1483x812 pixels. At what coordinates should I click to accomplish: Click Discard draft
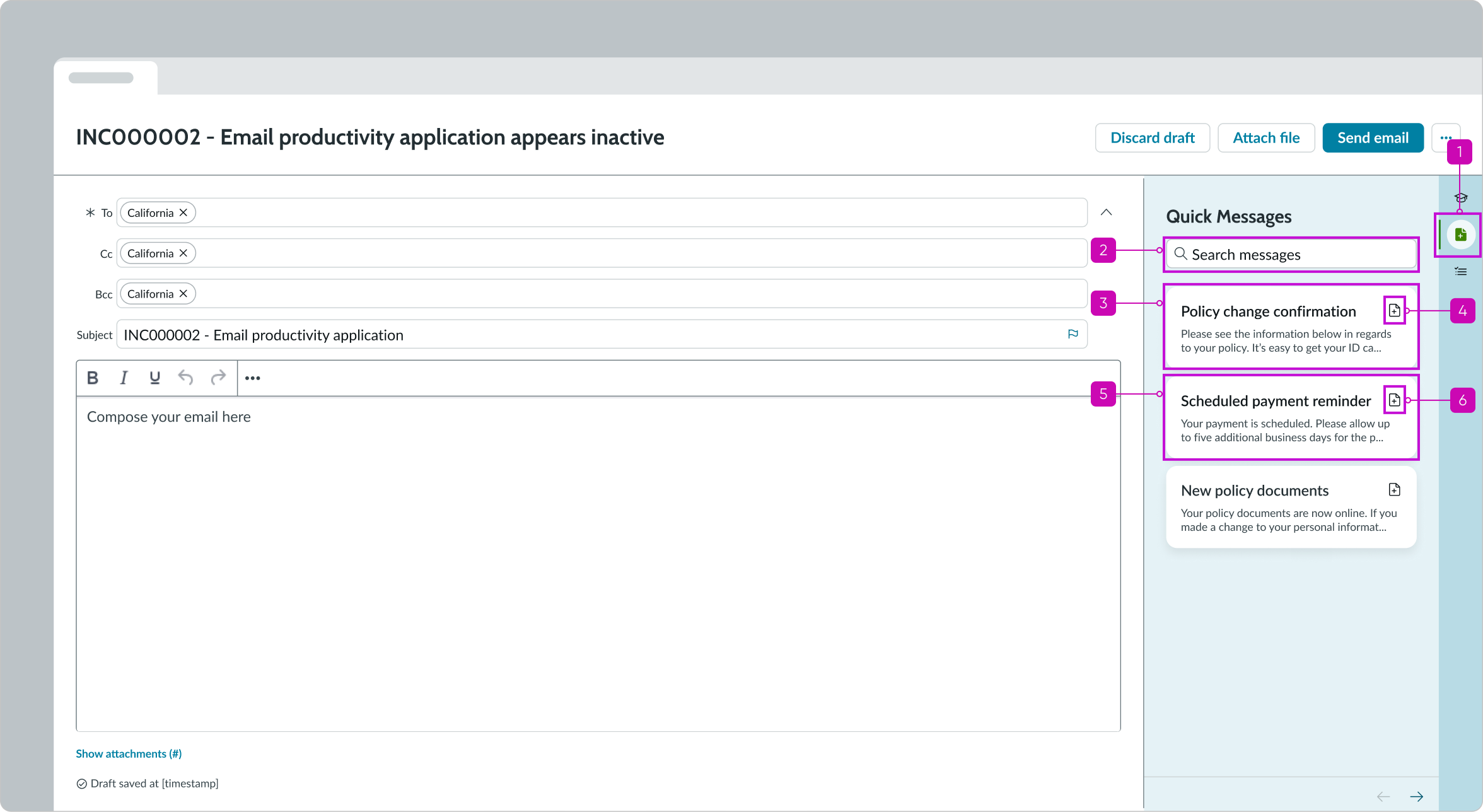click(x=1152, y=137)
